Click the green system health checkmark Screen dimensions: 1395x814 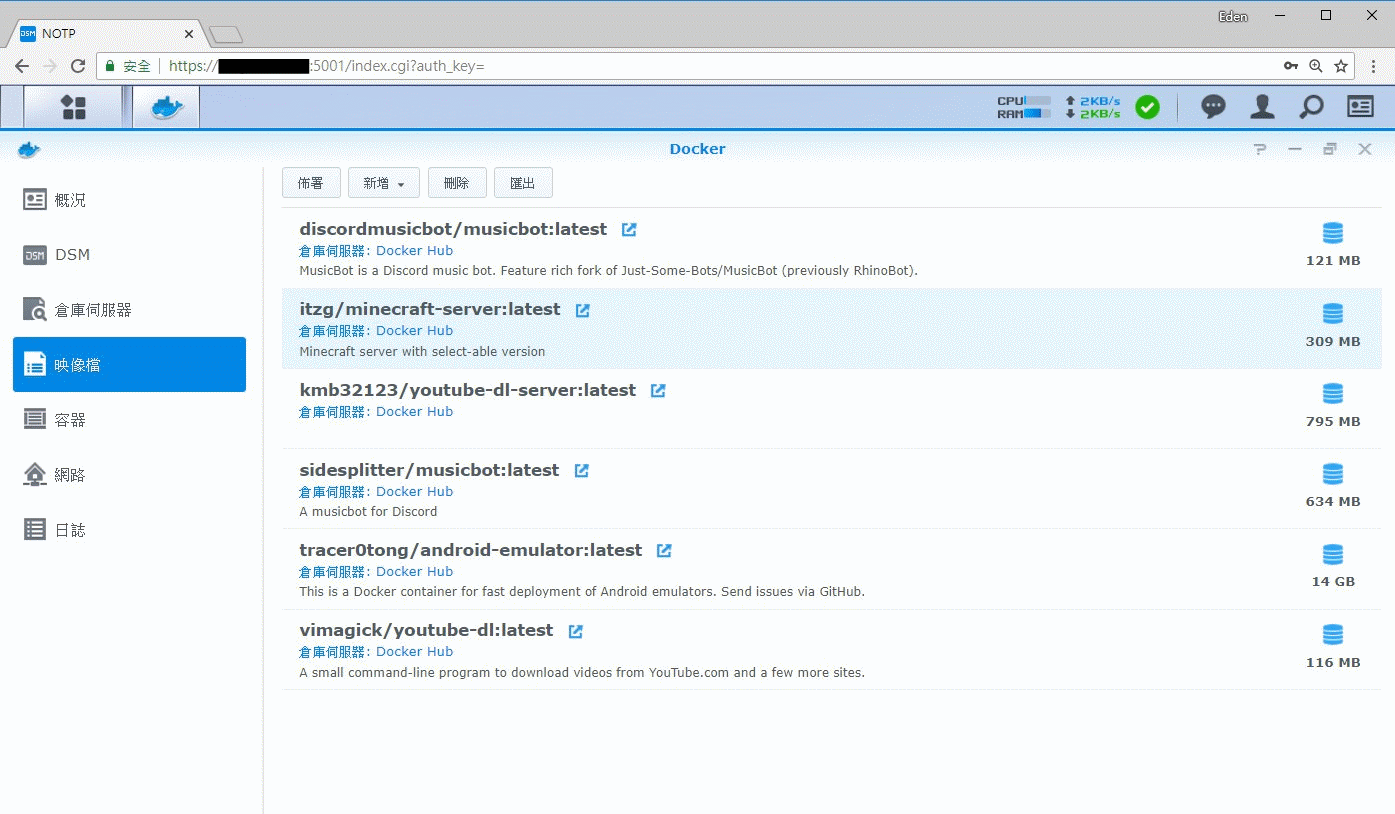click(1148, 107)
